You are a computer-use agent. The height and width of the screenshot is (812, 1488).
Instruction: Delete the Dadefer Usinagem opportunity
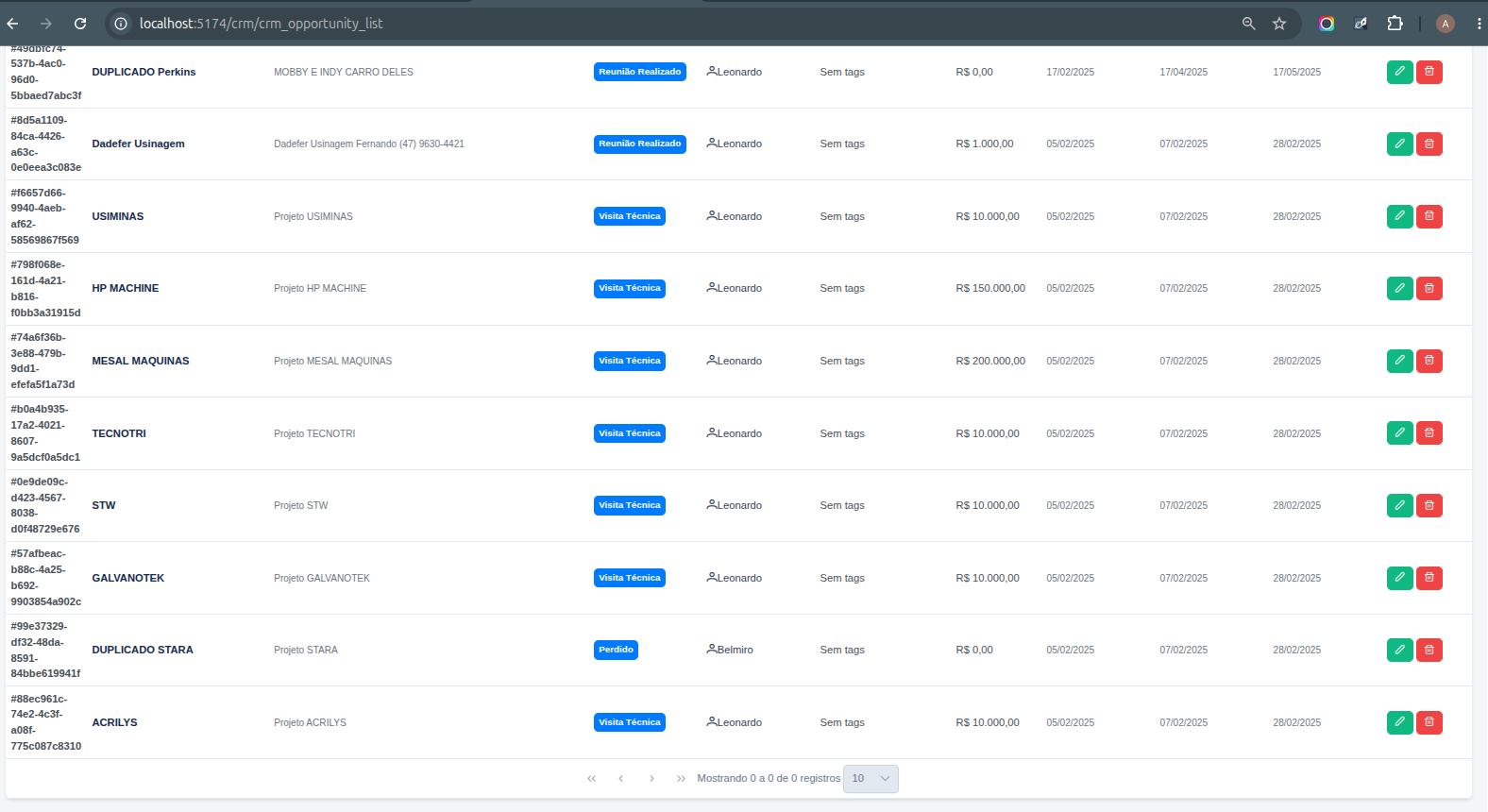[x=1429, y=144]
